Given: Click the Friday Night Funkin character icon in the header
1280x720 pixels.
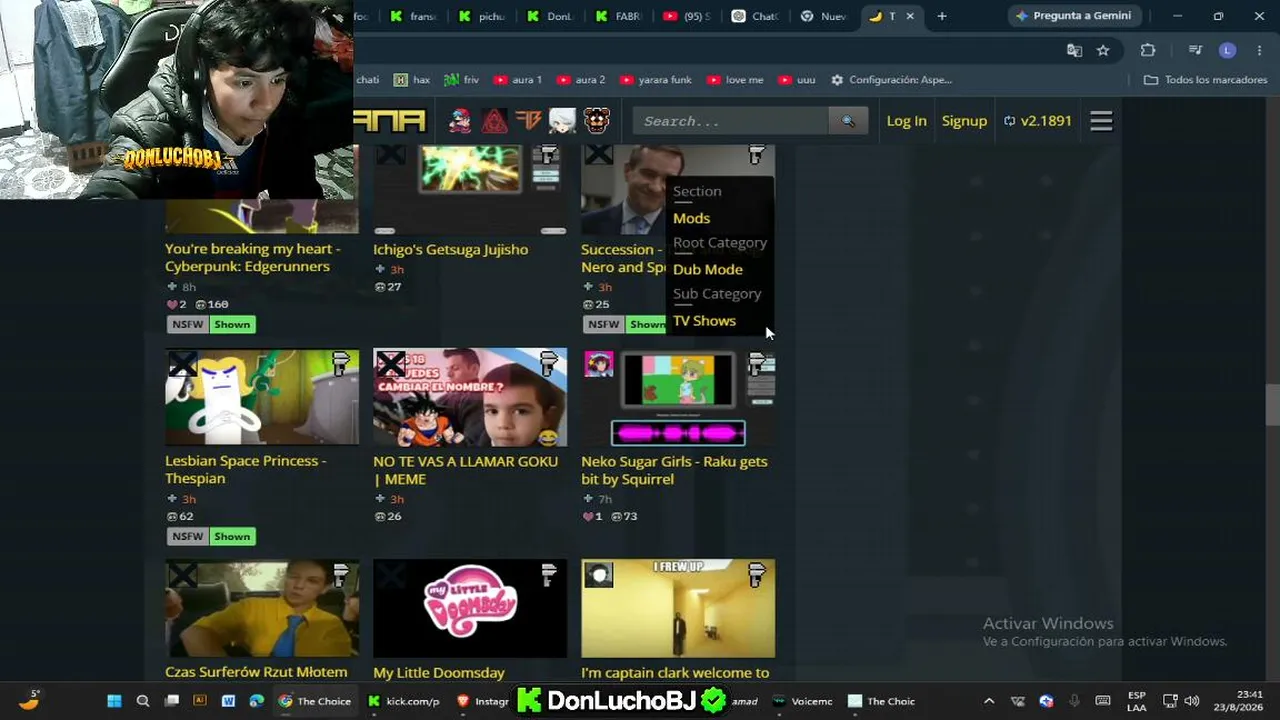Looking at the screenshot, I should tap(460, 121).
